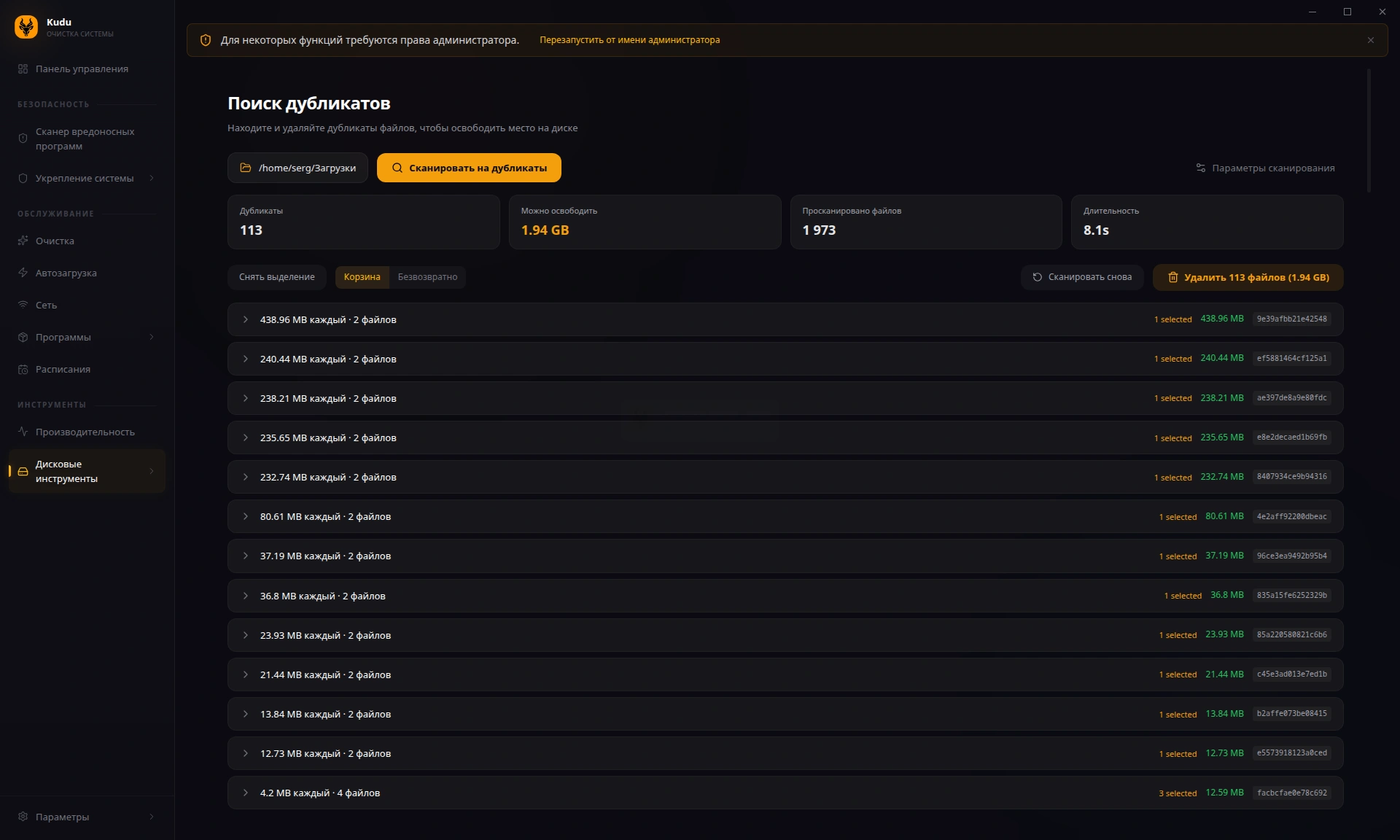Image resolution: width=1400 pixels, height=840 pixels.
Task: Open Сеть wifi icon in sidebar
Action: (x=23, y=305)
